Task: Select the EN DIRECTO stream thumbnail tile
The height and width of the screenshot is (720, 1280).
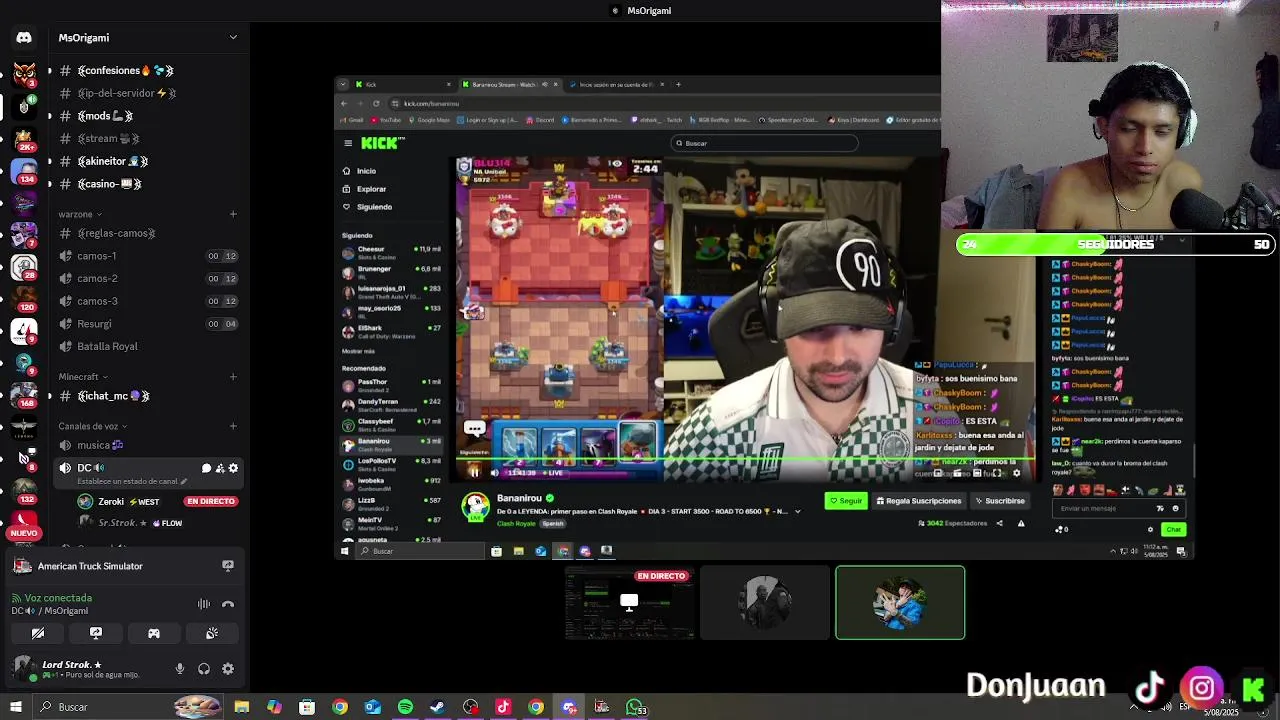Action: click(x=630, y=603)
